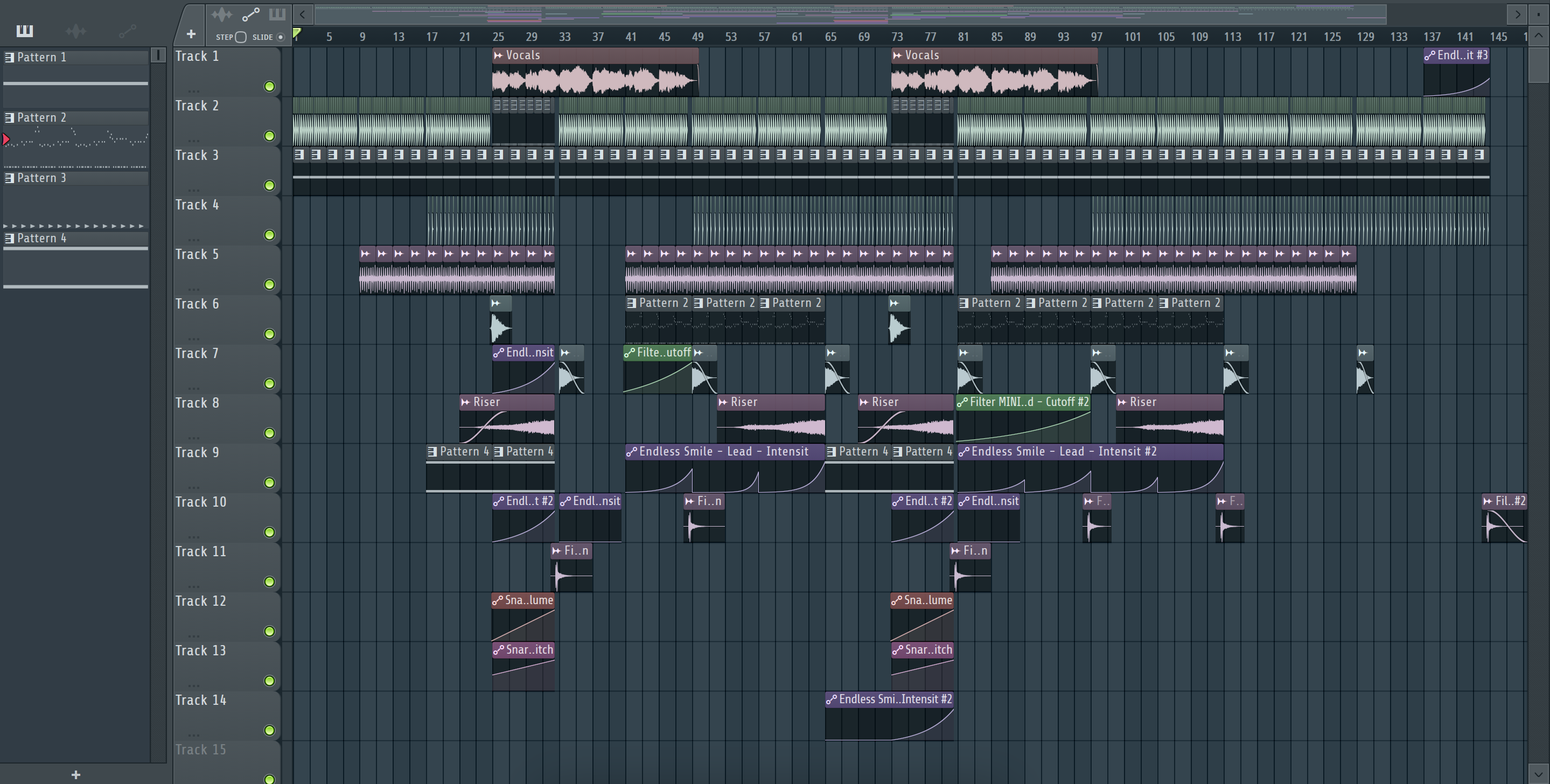The width and height of the screenshot is (1550, 784).
Task: Show audio clips in the picker panel
Action: click(76, 31)
